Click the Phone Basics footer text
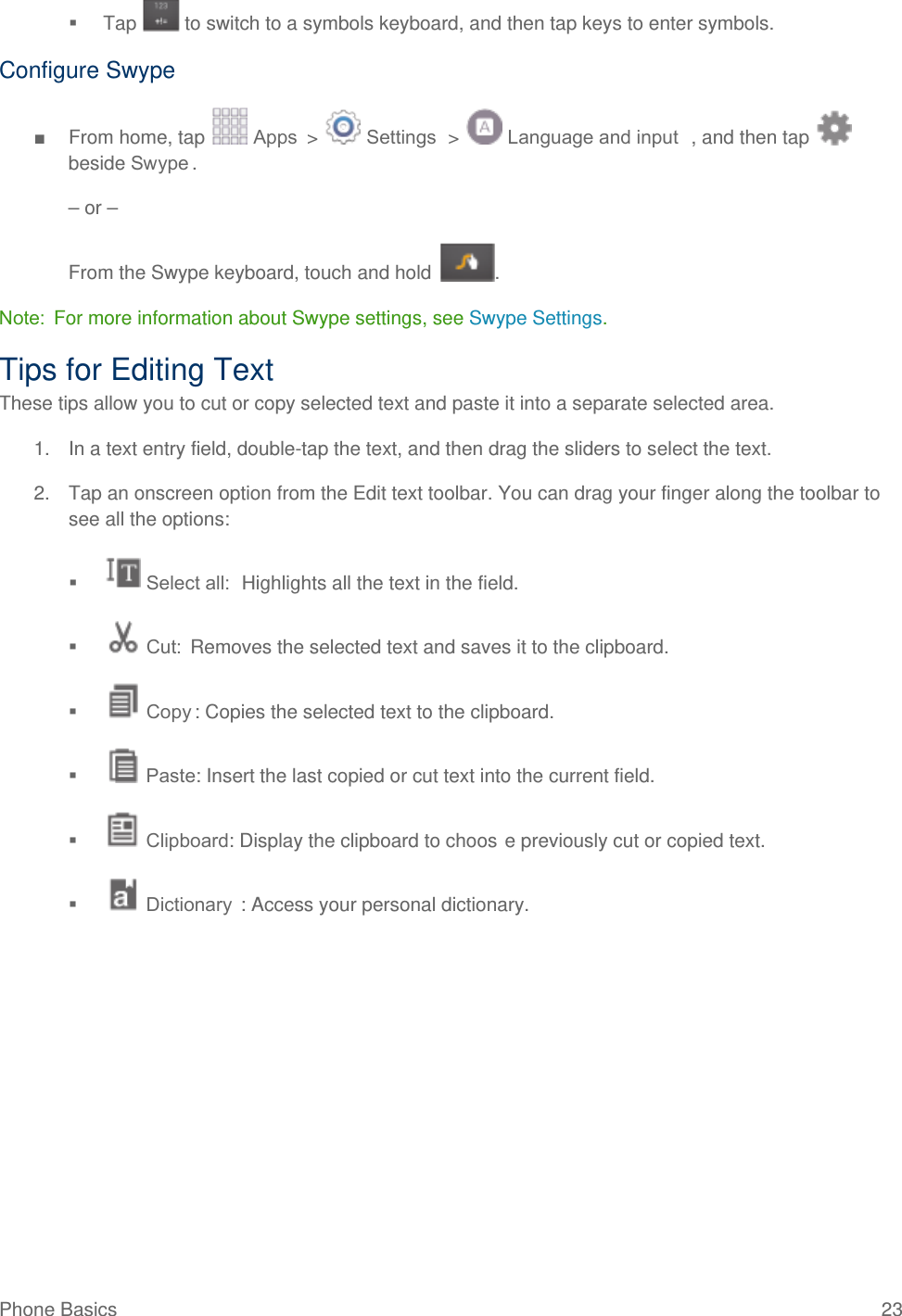This screenshot has height=1316, width=902. [58, 1308]
